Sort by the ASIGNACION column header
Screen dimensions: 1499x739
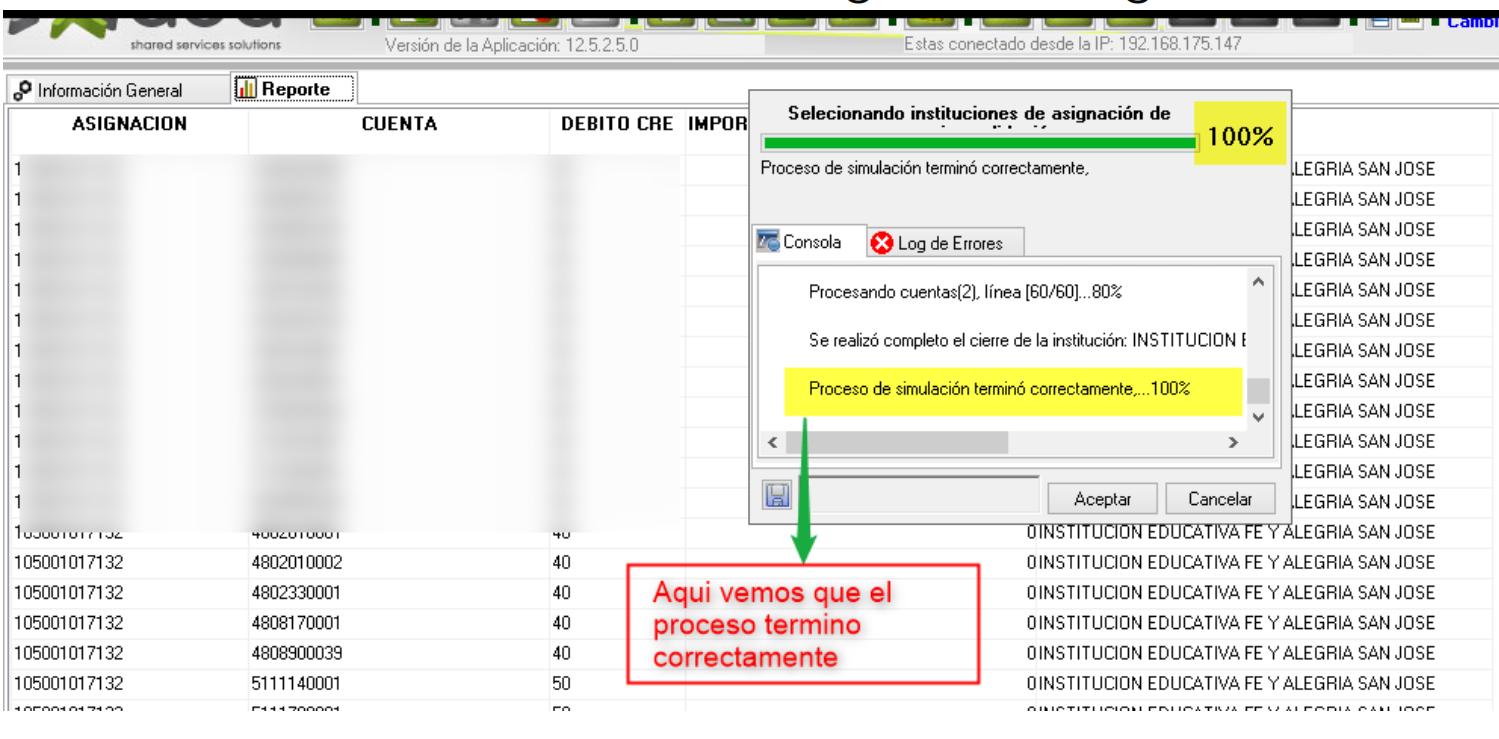point(129,125)
